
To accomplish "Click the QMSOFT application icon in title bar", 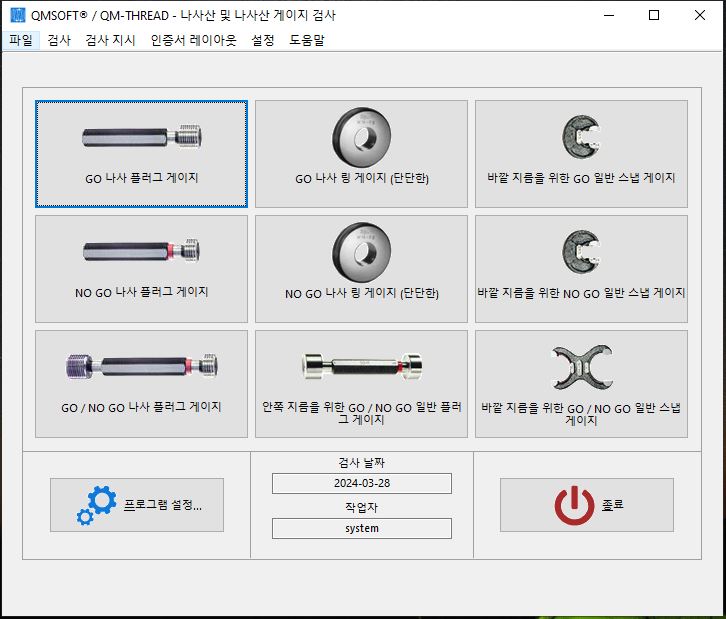I will click(x=18, y=15).
